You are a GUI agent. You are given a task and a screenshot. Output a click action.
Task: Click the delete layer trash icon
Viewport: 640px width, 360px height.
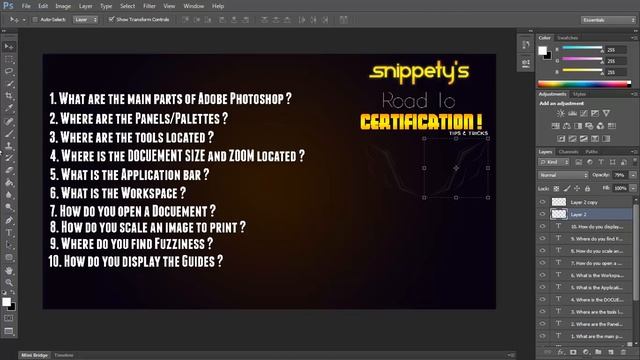[x=623, y=352]
